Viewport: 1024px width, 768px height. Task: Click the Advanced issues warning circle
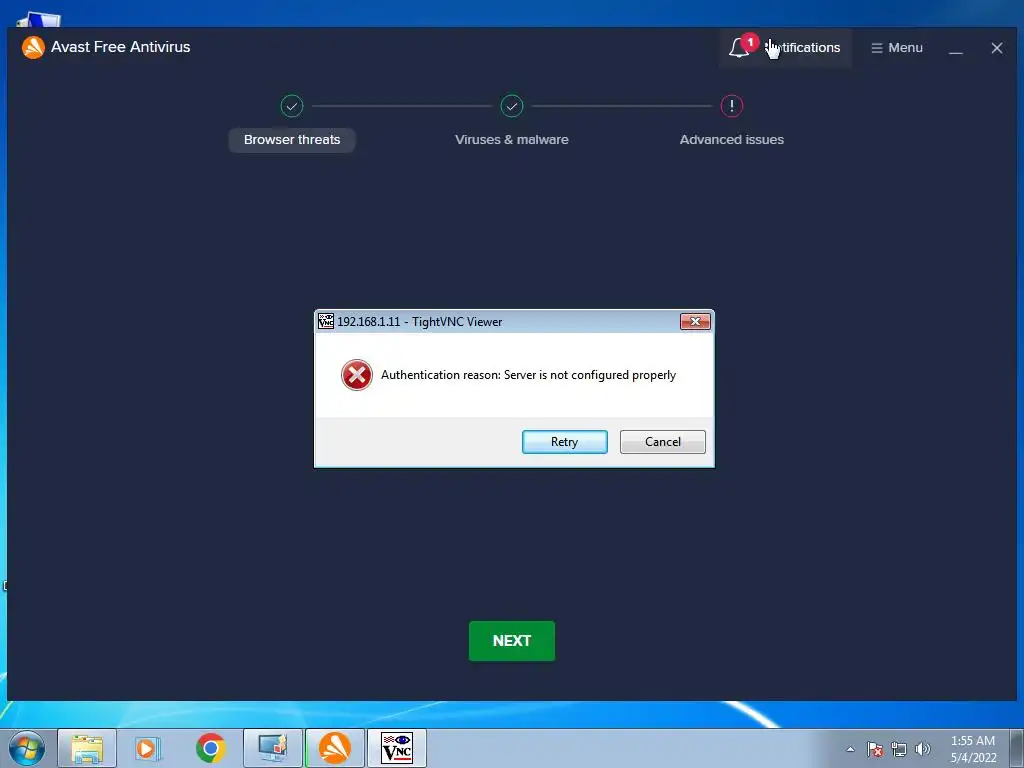(731, 106)
